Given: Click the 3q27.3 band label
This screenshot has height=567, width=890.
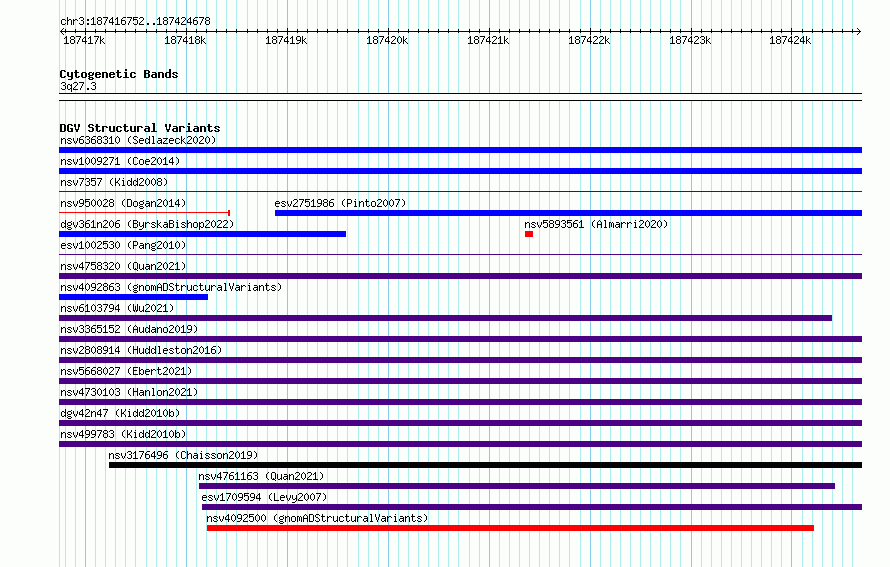Looking at the screenshot, I should pos(78,86).
